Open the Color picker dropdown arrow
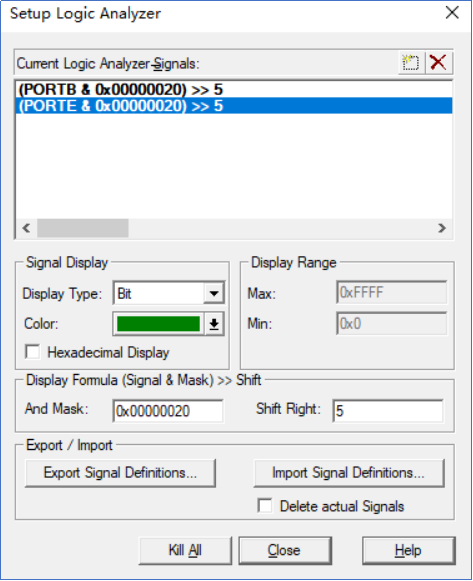 (x=214, y=324)
